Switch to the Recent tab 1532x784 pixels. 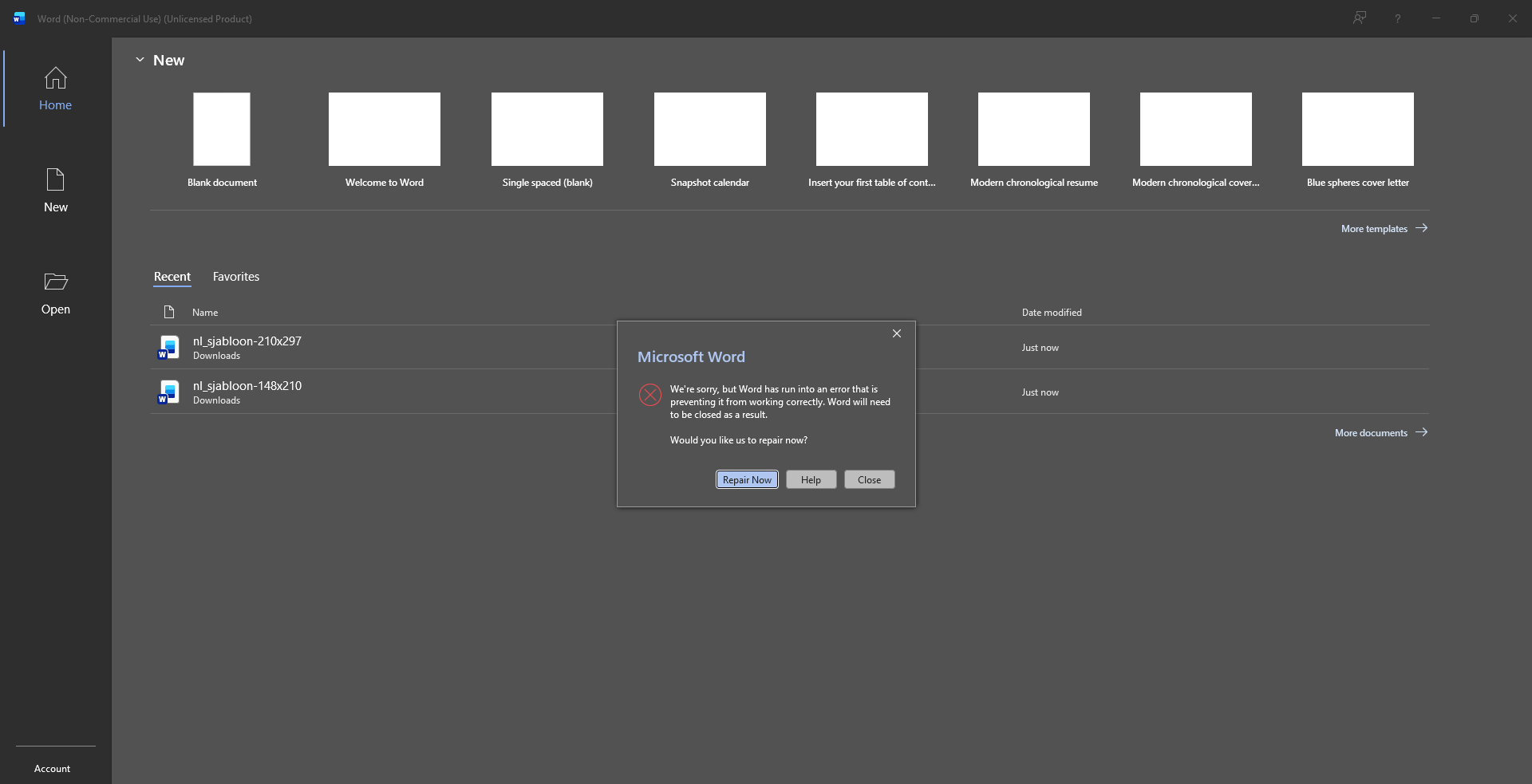[172, 277]
